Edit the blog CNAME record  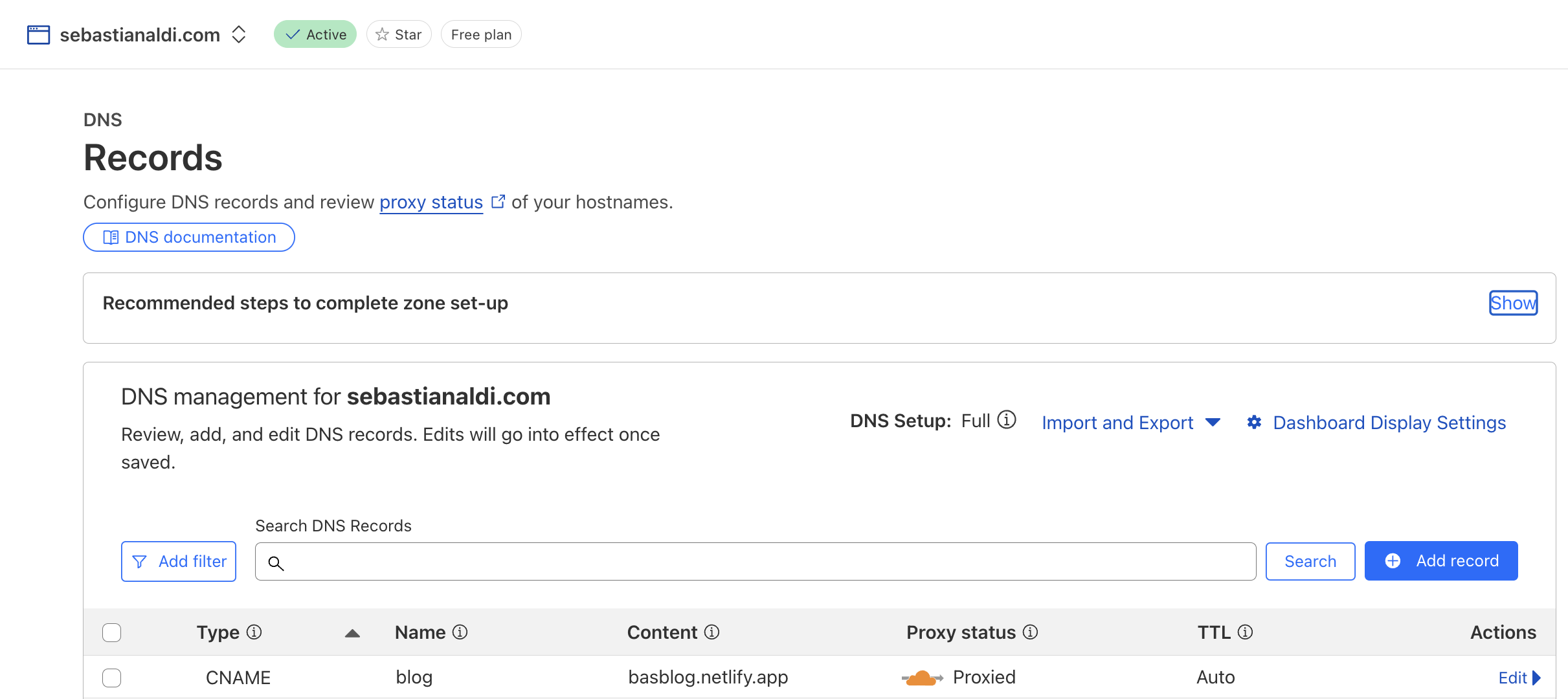pos(1514,678)
